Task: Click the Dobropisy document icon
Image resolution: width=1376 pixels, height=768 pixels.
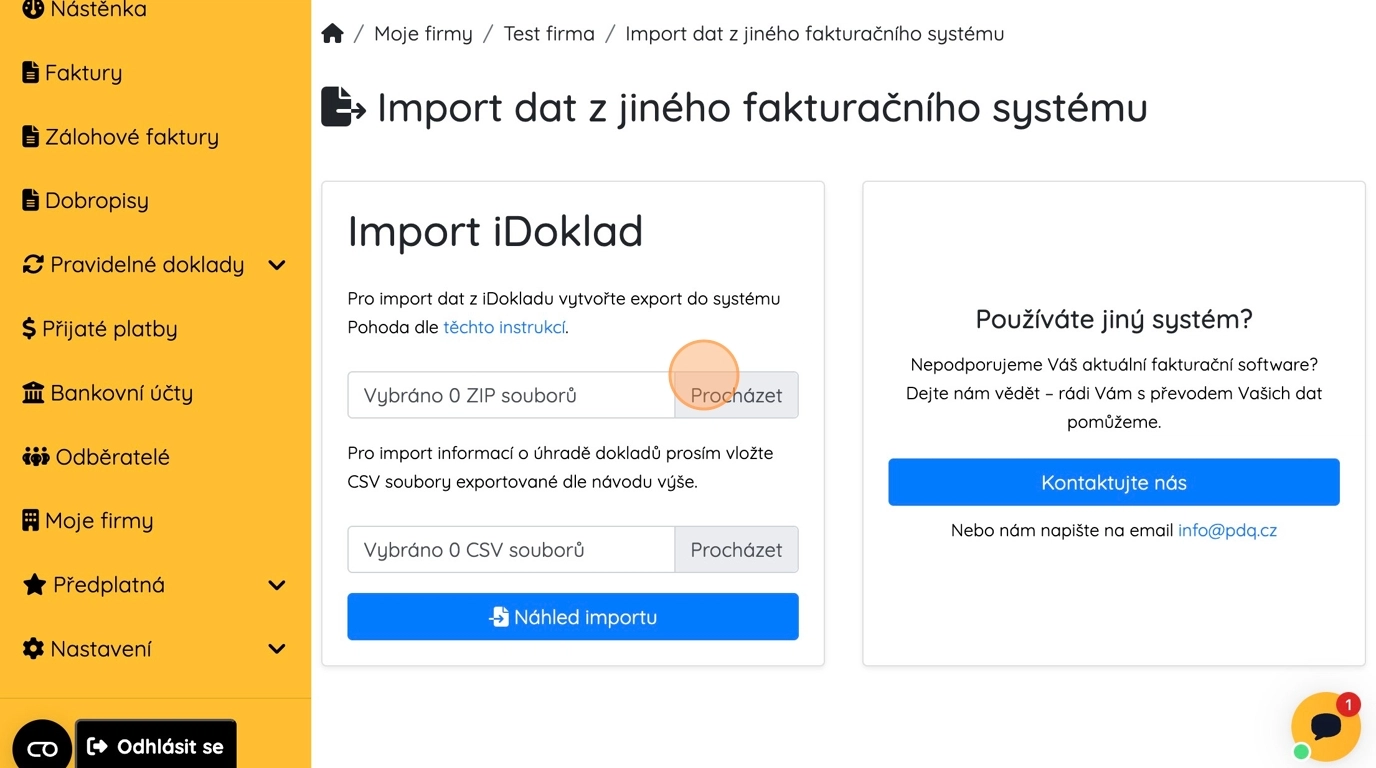Action: pyautogui.click(x=31, y=201)
